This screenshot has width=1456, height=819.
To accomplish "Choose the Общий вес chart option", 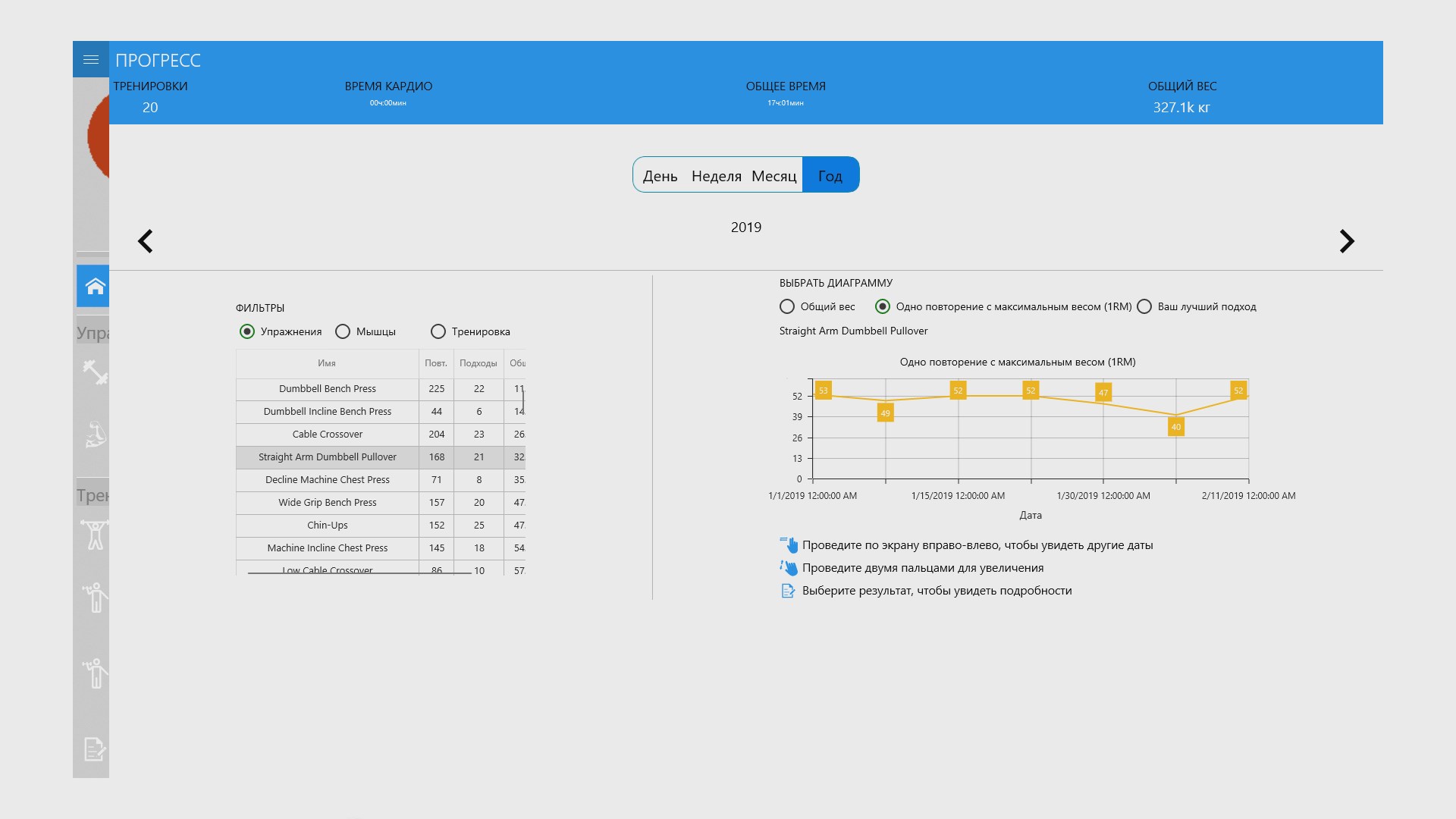I will [787, 306].
